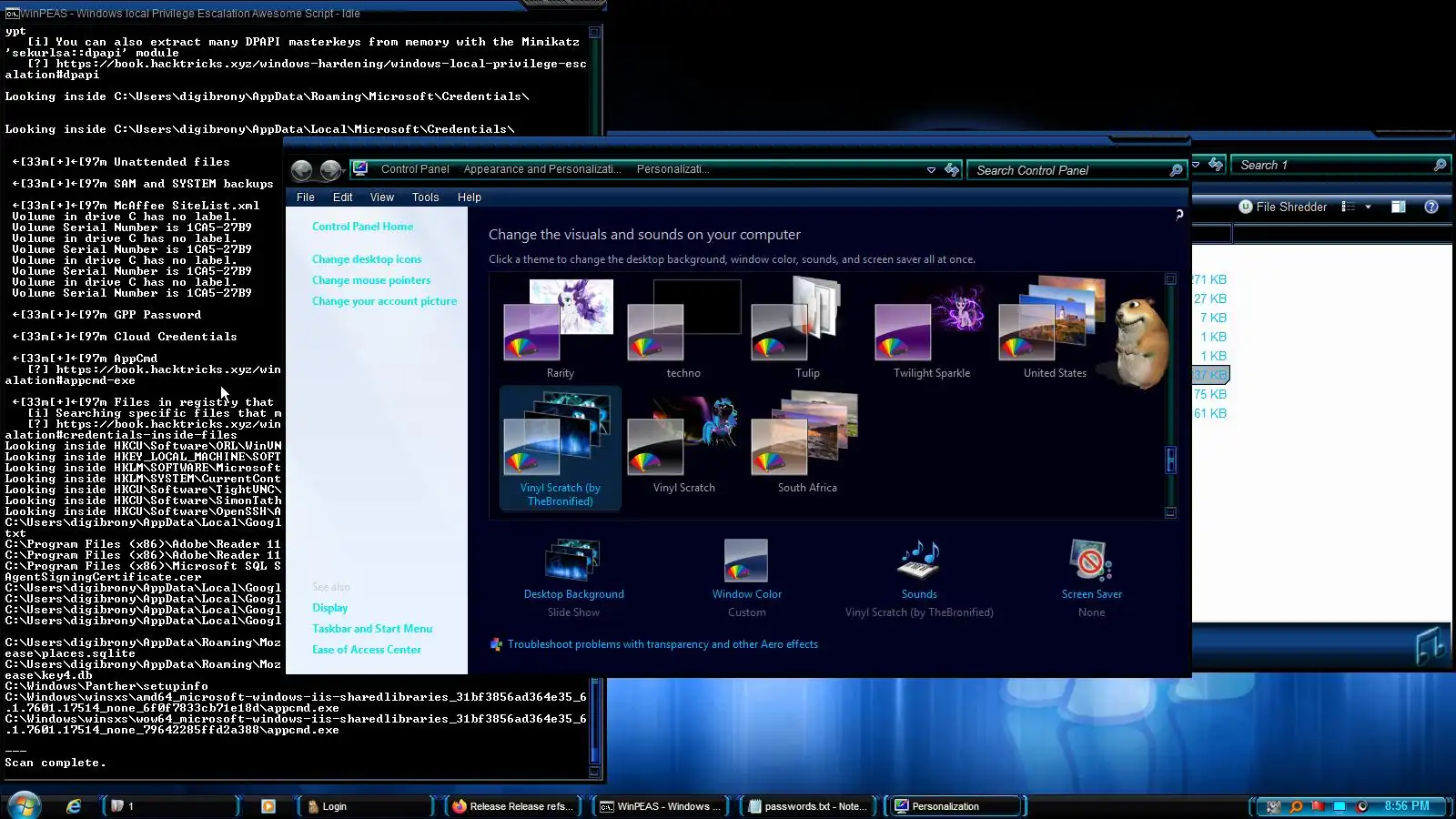The height and width of the screenshot is (819, 1456).
Task: Click Change mouse pointers link
Action: 371,280
